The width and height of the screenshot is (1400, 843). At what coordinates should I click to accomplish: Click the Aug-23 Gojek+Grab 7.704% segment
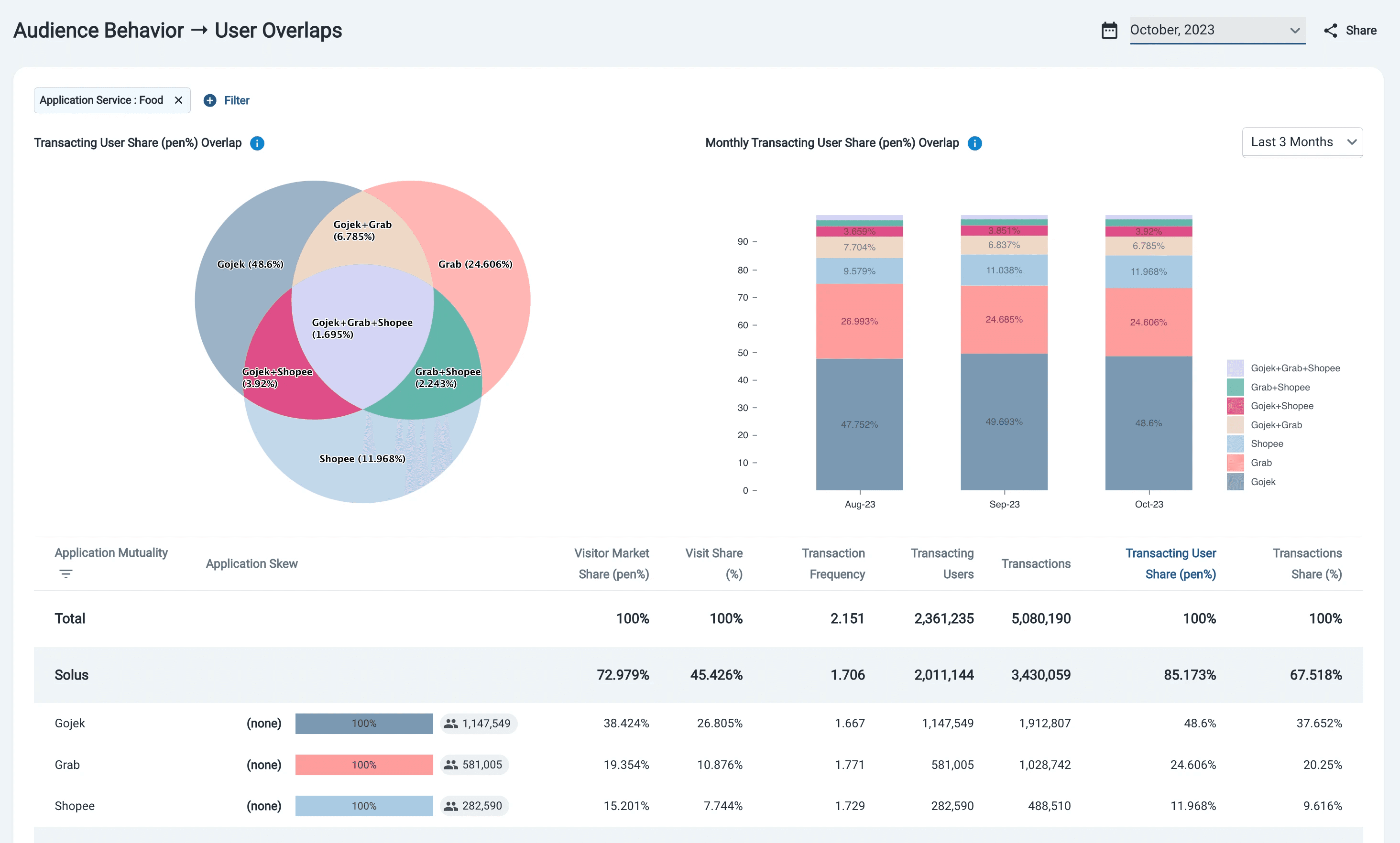[859, 247]
